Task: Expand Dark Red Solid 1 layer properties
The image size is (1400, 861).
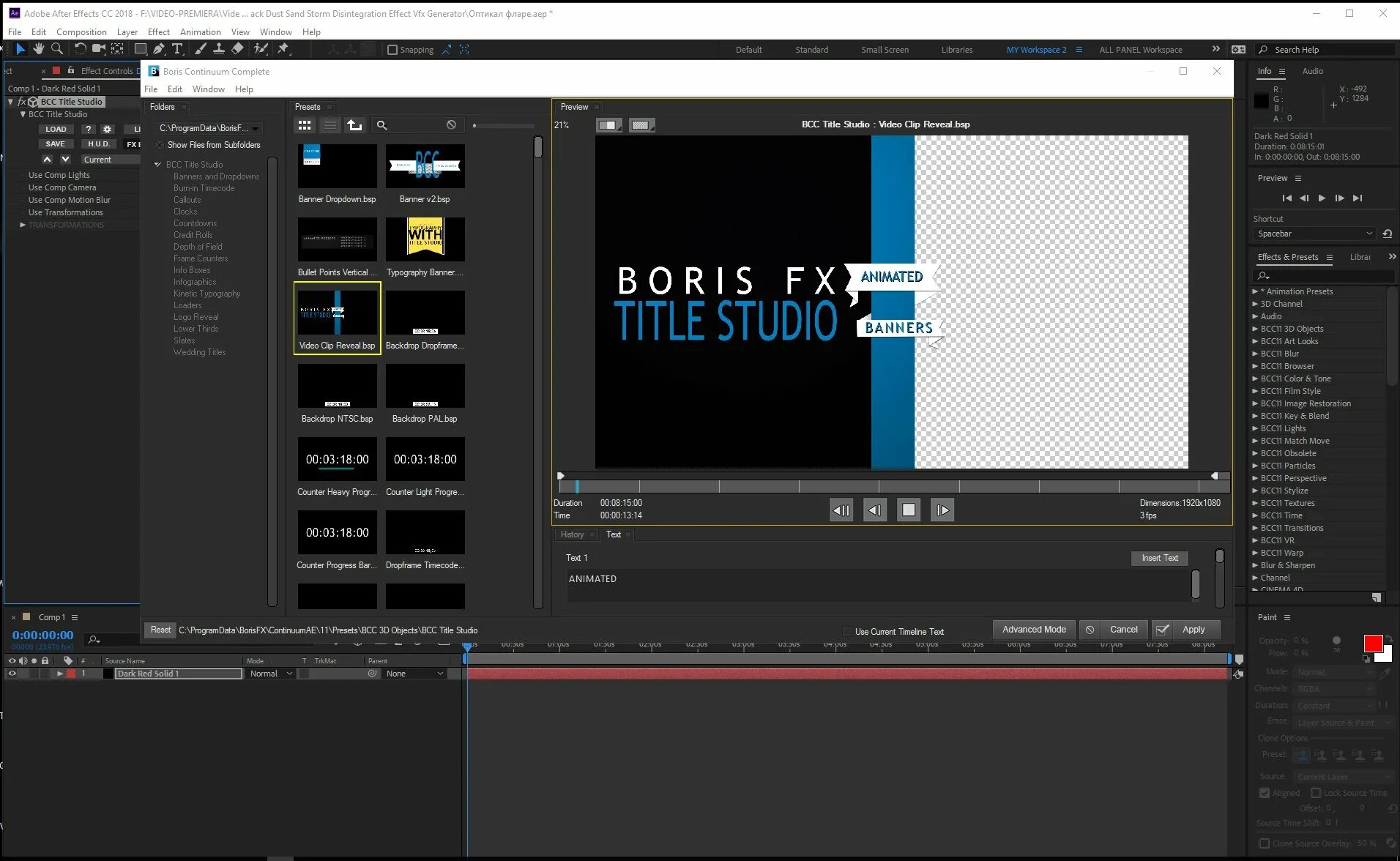Action: click(x=59, y=674)
